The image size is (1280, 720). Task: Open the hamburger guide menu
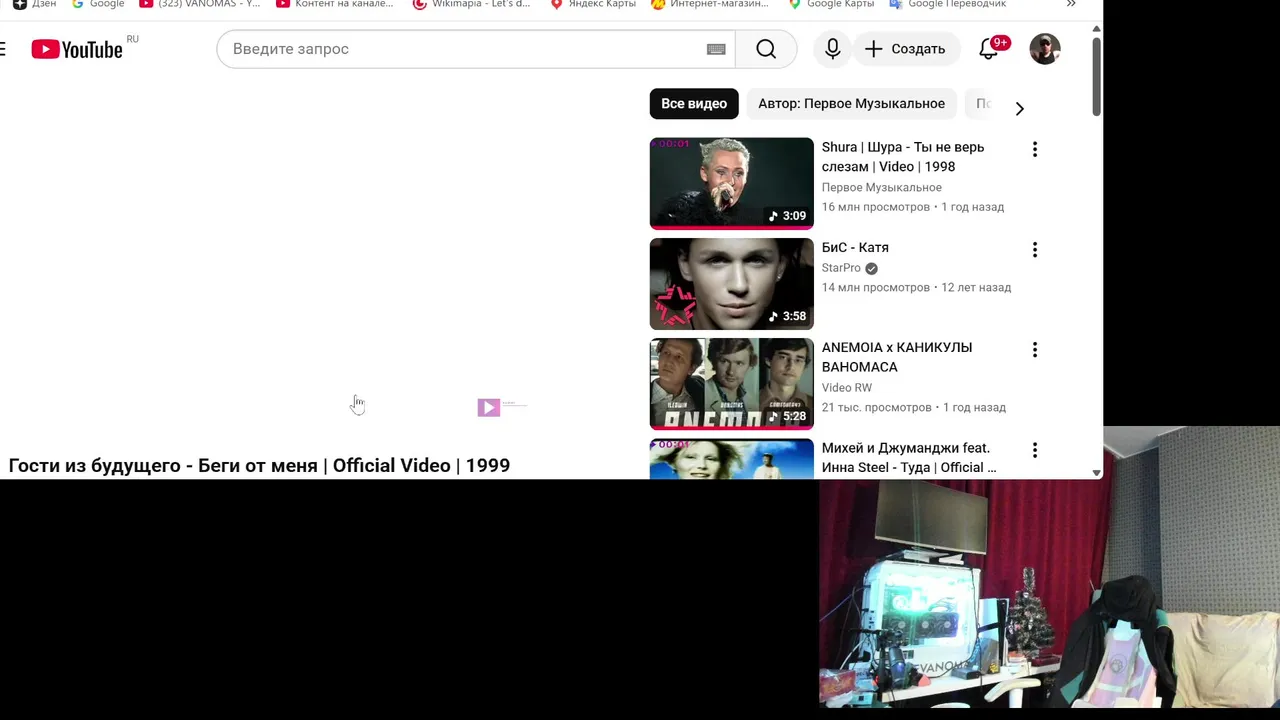tap(3, 49)
